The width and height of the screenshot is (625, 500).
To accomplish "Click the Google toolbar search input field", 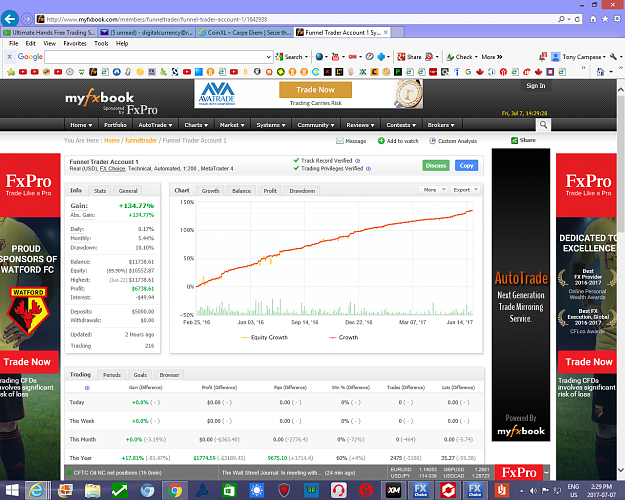I will (x=155, y=57).
